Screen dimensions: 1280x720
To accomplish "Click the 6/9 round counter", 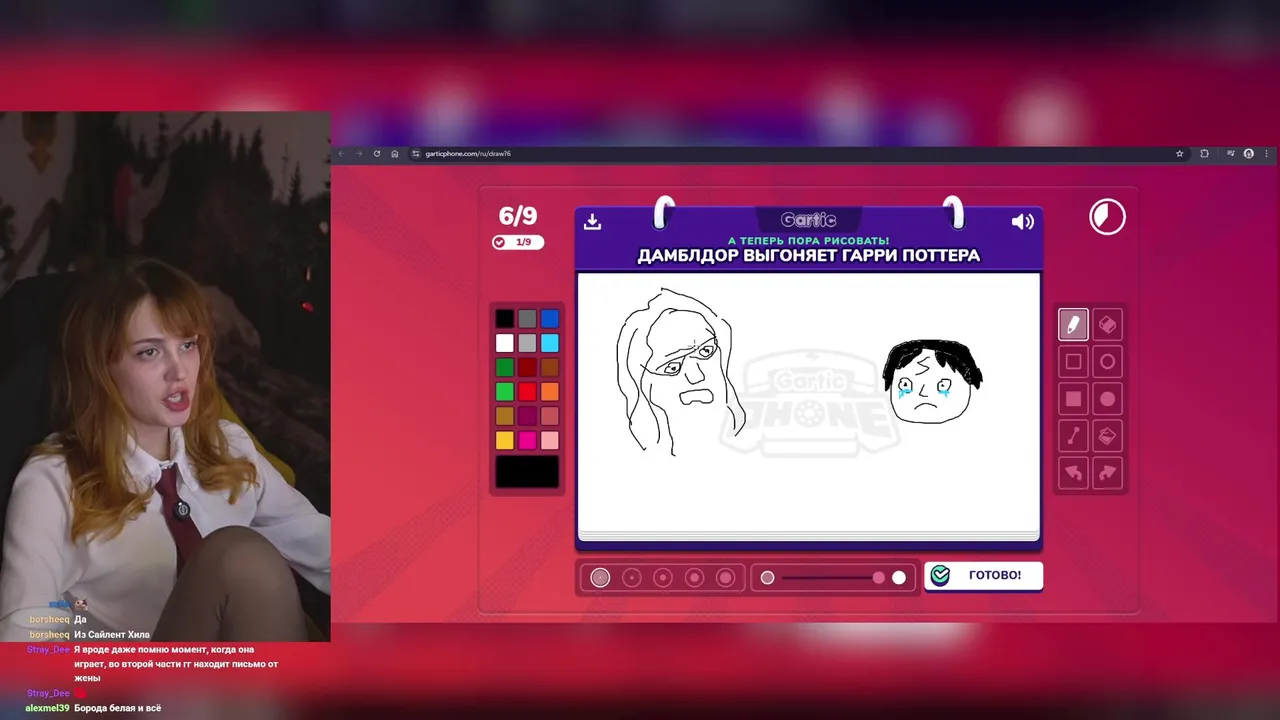I will point(518,216).
